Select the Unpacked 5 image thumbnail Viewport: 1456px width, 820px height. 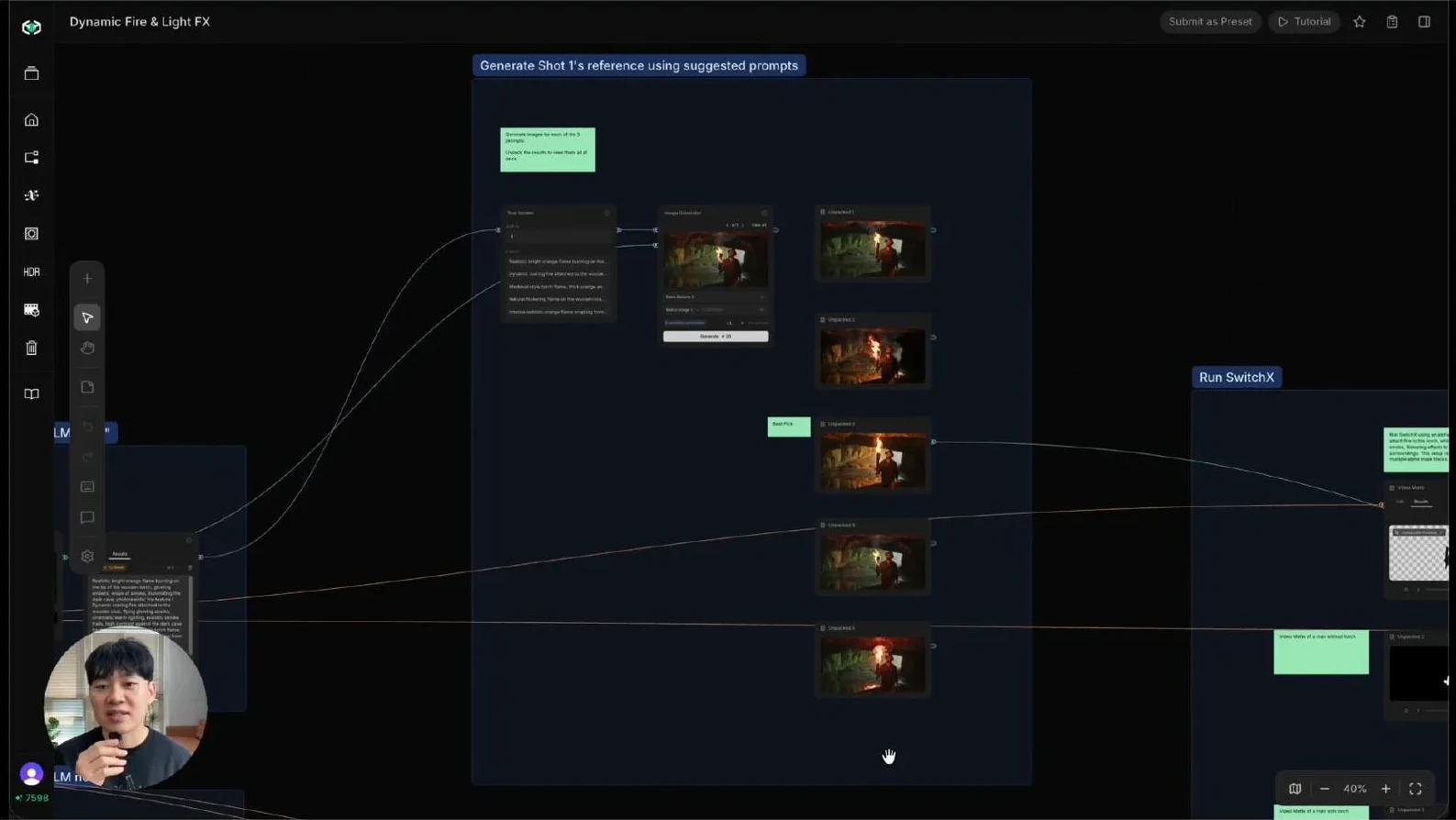[x=872, y=665]
